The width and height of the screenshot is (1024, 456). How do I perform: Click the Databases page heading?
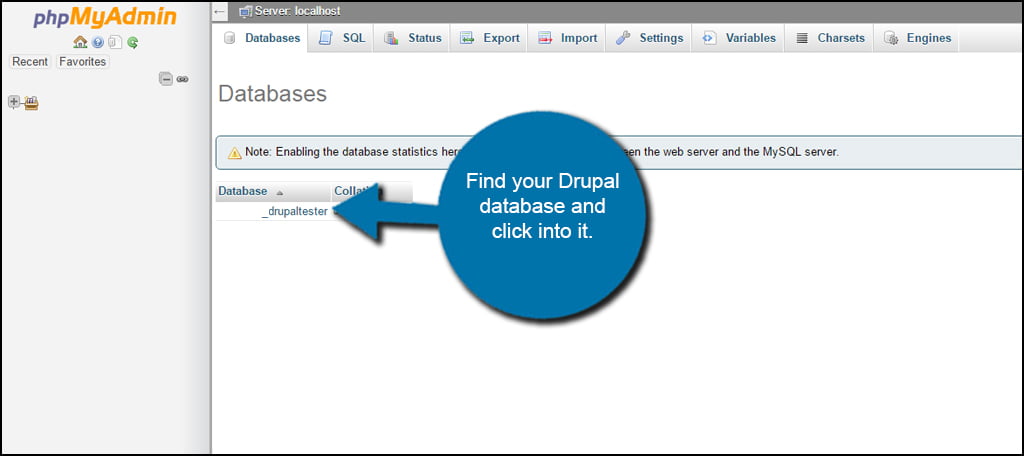coord(272,93)
